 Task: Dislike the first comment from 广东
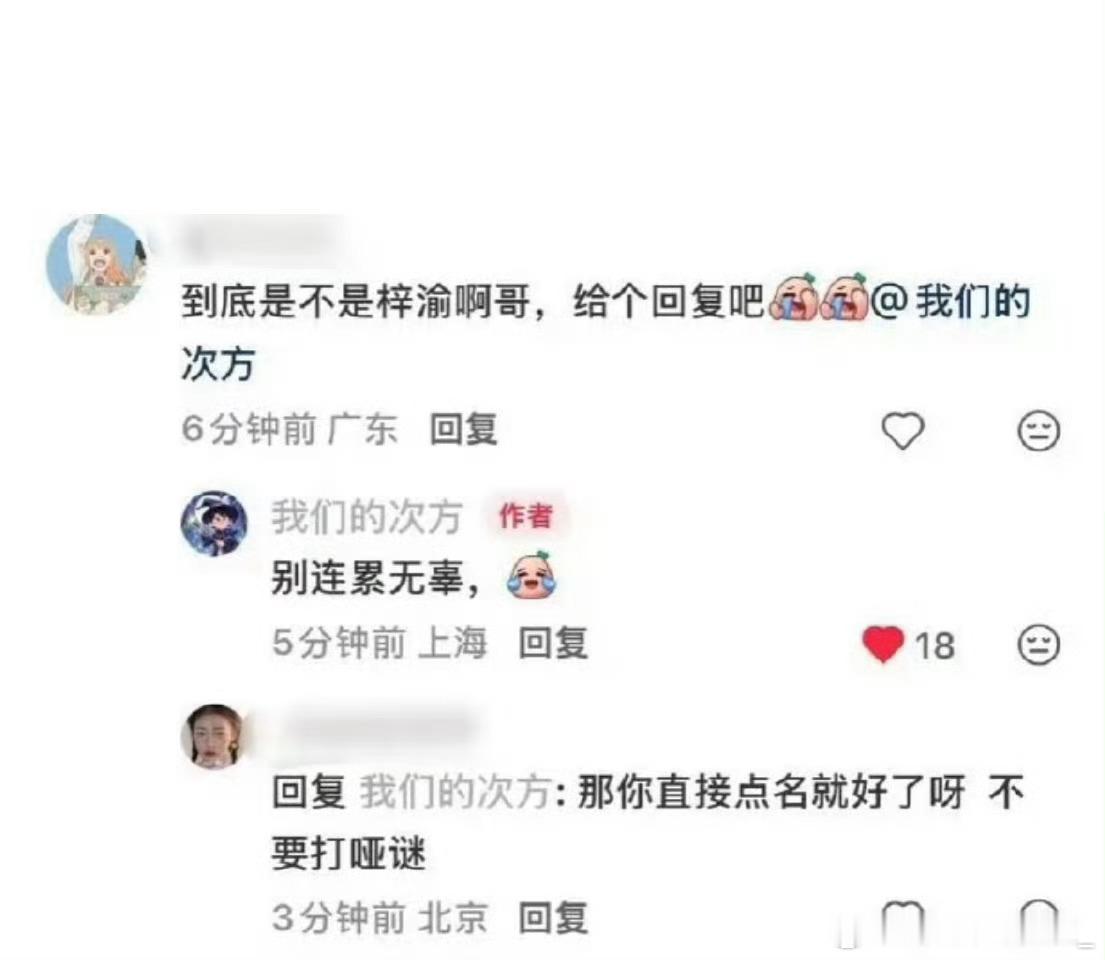(x=1039, y=430)
